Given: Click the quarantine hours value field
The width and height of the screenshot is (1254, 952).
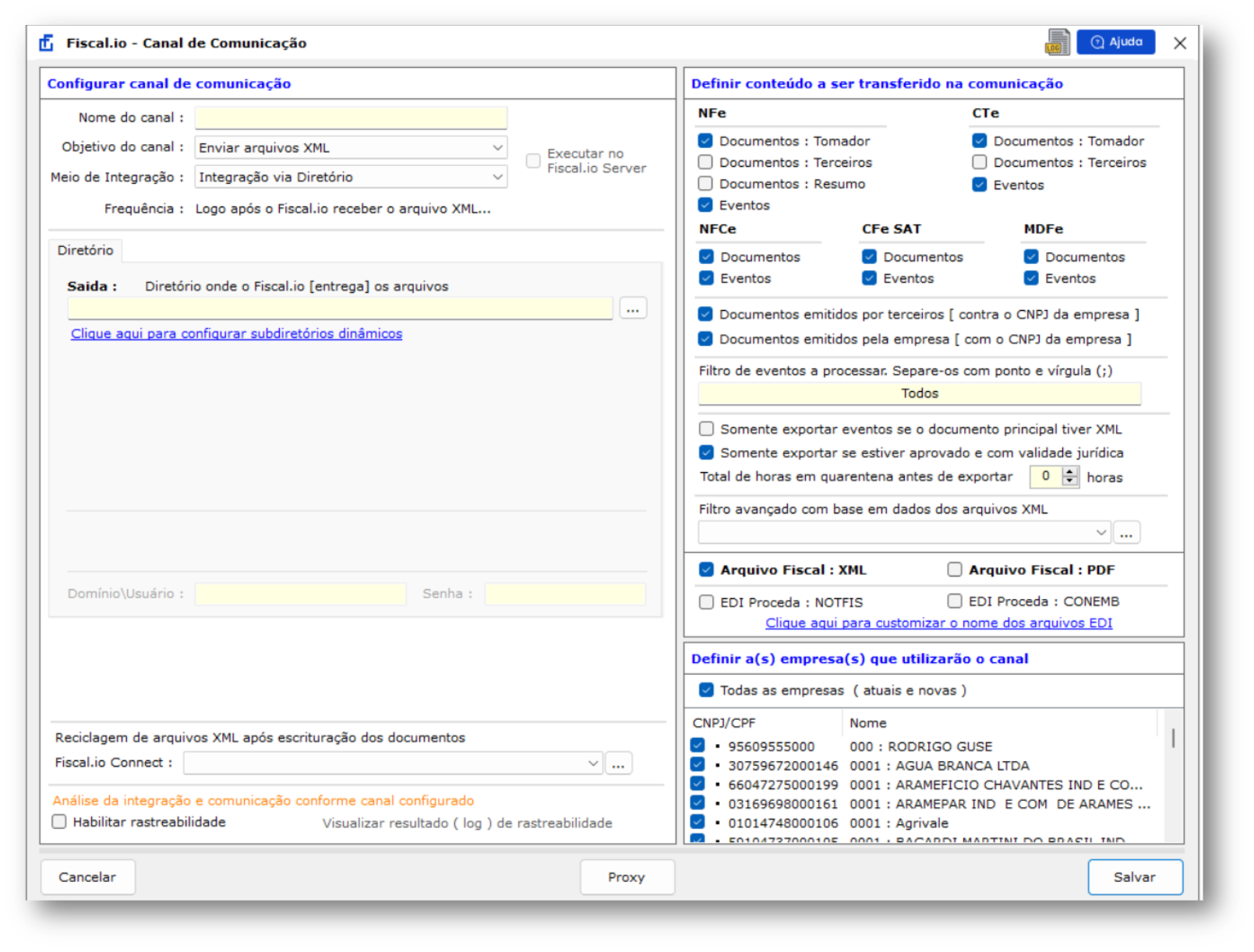Looking at the screenshot, I should tap(1046, 476).
